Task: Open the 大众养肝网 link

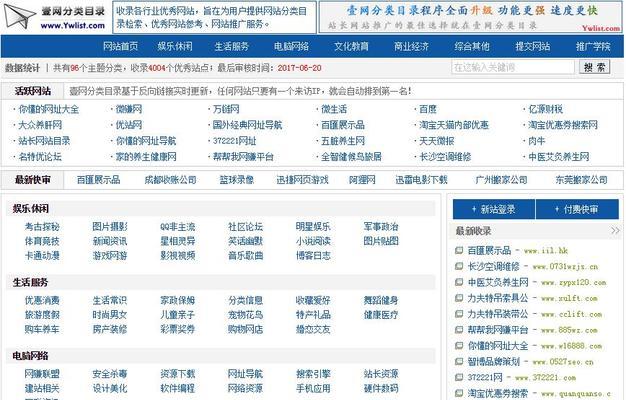Action: coord(40,125)
